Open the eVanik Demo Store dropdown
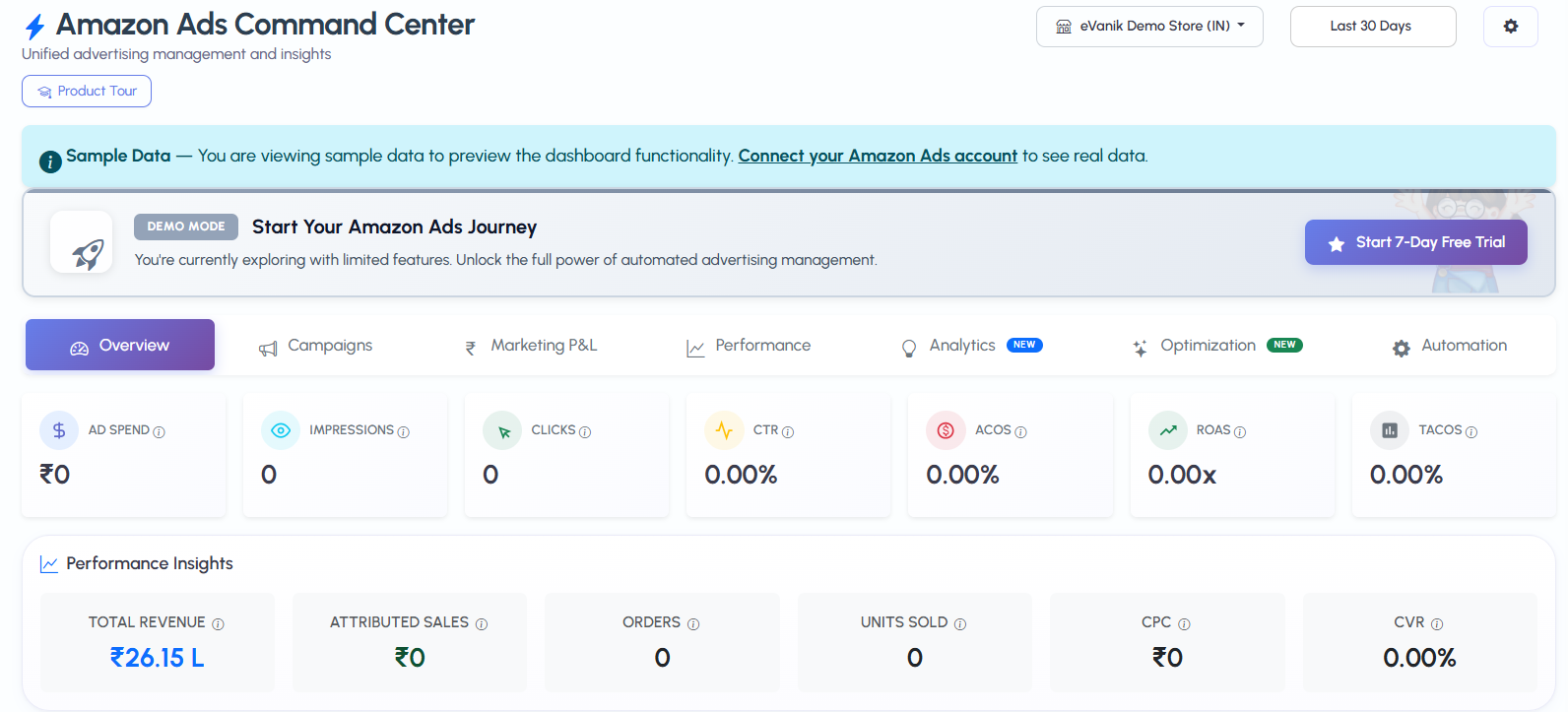This screenshot has height=712, width=1568. [x=1149, y=27]
